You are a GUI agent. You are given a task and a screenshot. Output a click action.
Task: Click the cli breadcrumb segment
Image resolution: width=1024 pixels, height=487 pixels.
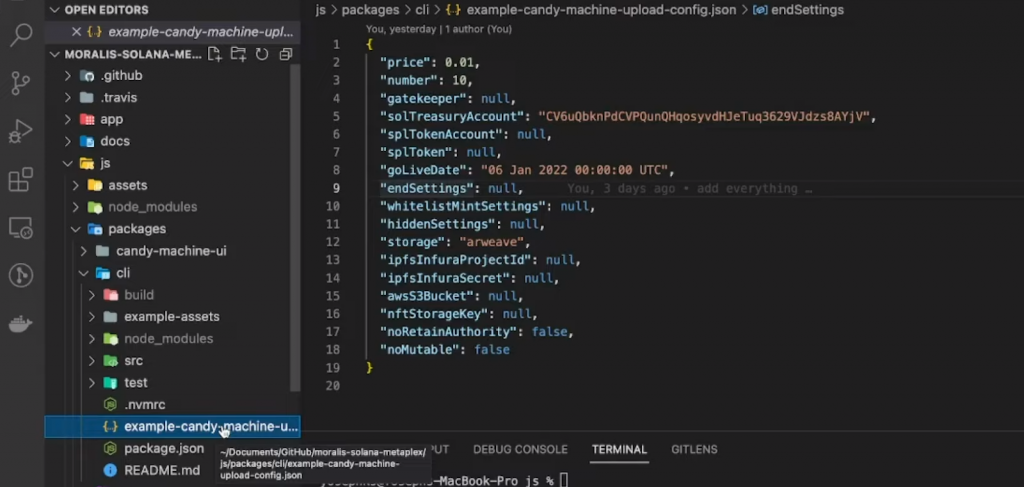pyautogui.click(x=423, y=10)
